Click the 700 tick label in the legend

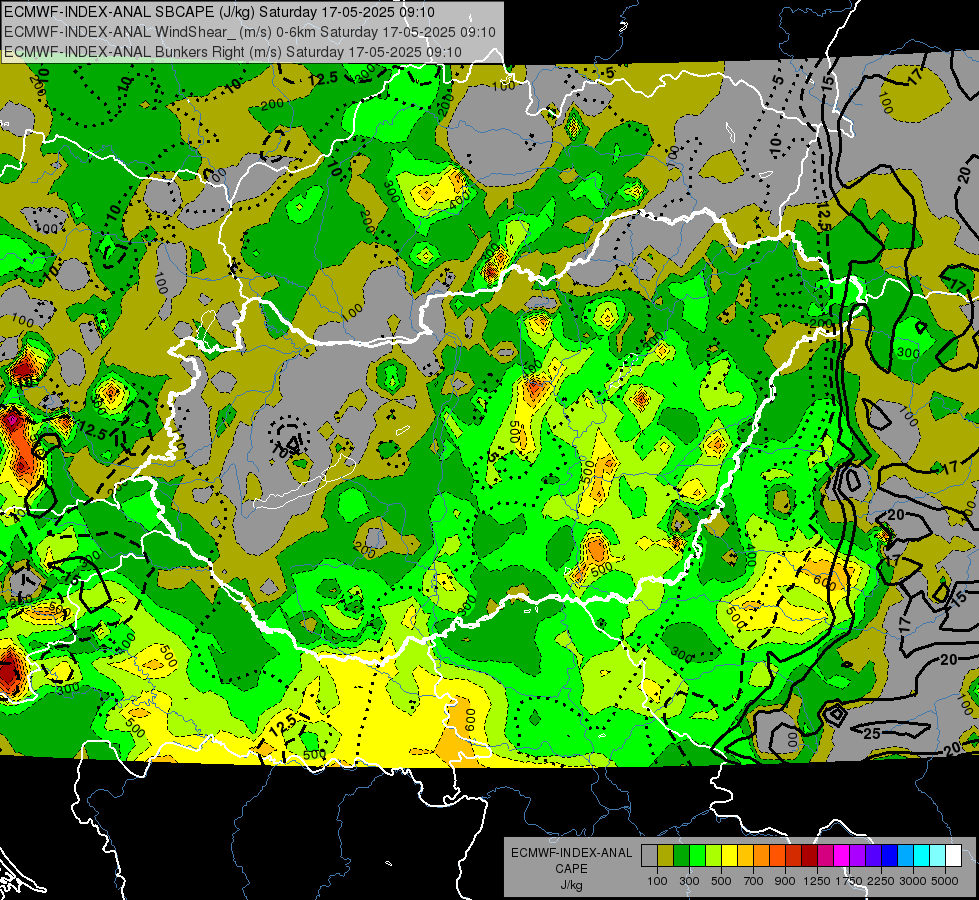(x=754, y=881)
